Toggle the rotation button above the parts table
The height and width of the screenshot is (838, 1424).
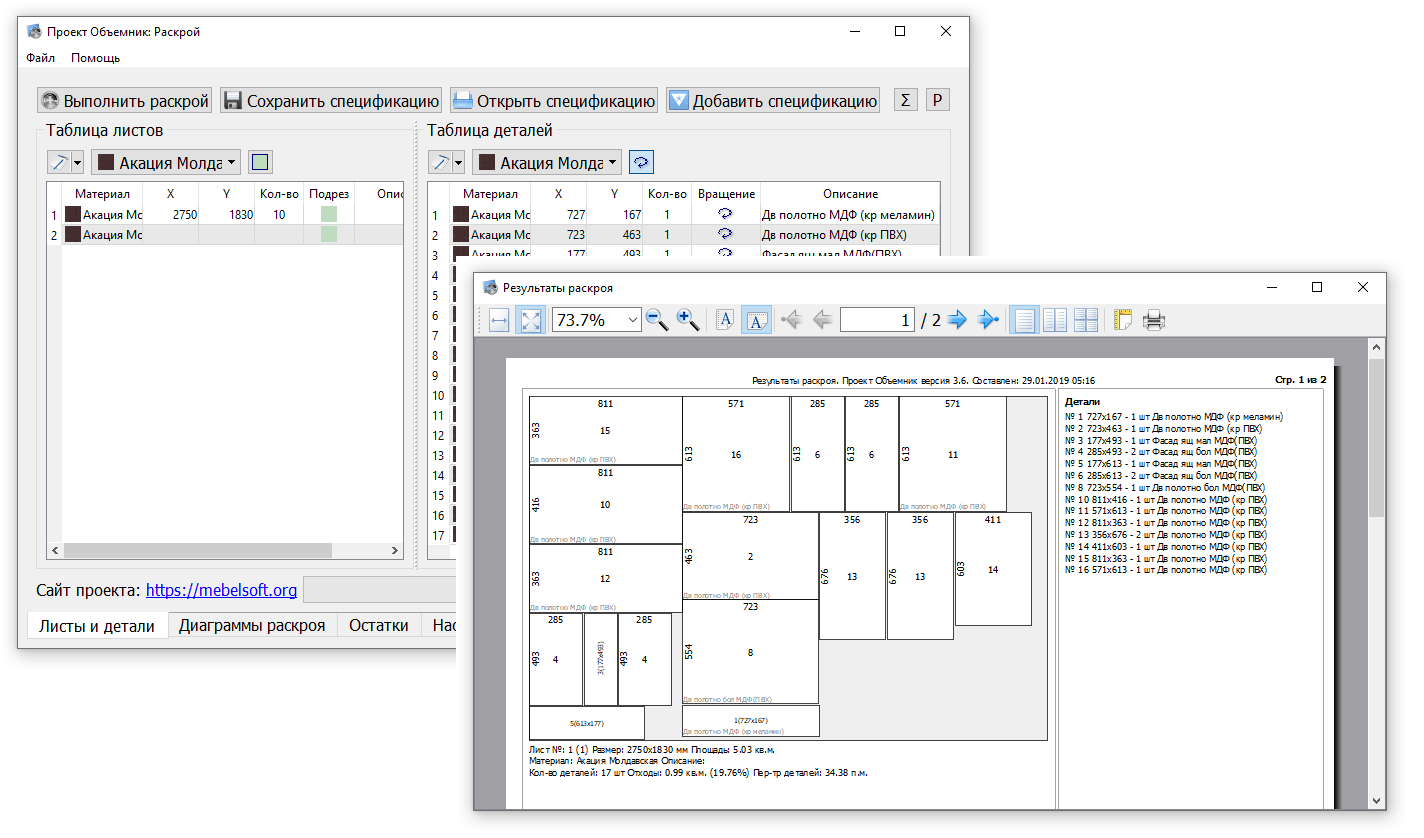[641, 162]
